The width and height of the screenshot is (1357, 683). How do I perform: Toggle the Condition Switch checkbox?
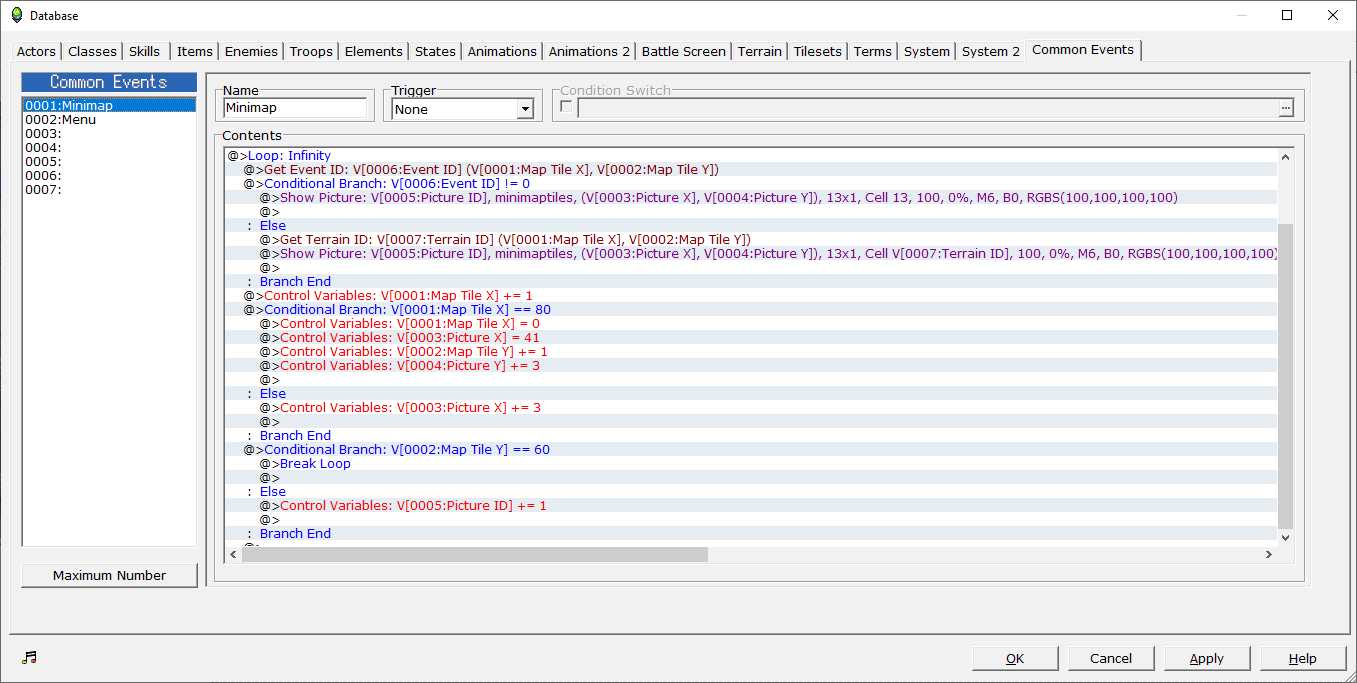point(567,108)
